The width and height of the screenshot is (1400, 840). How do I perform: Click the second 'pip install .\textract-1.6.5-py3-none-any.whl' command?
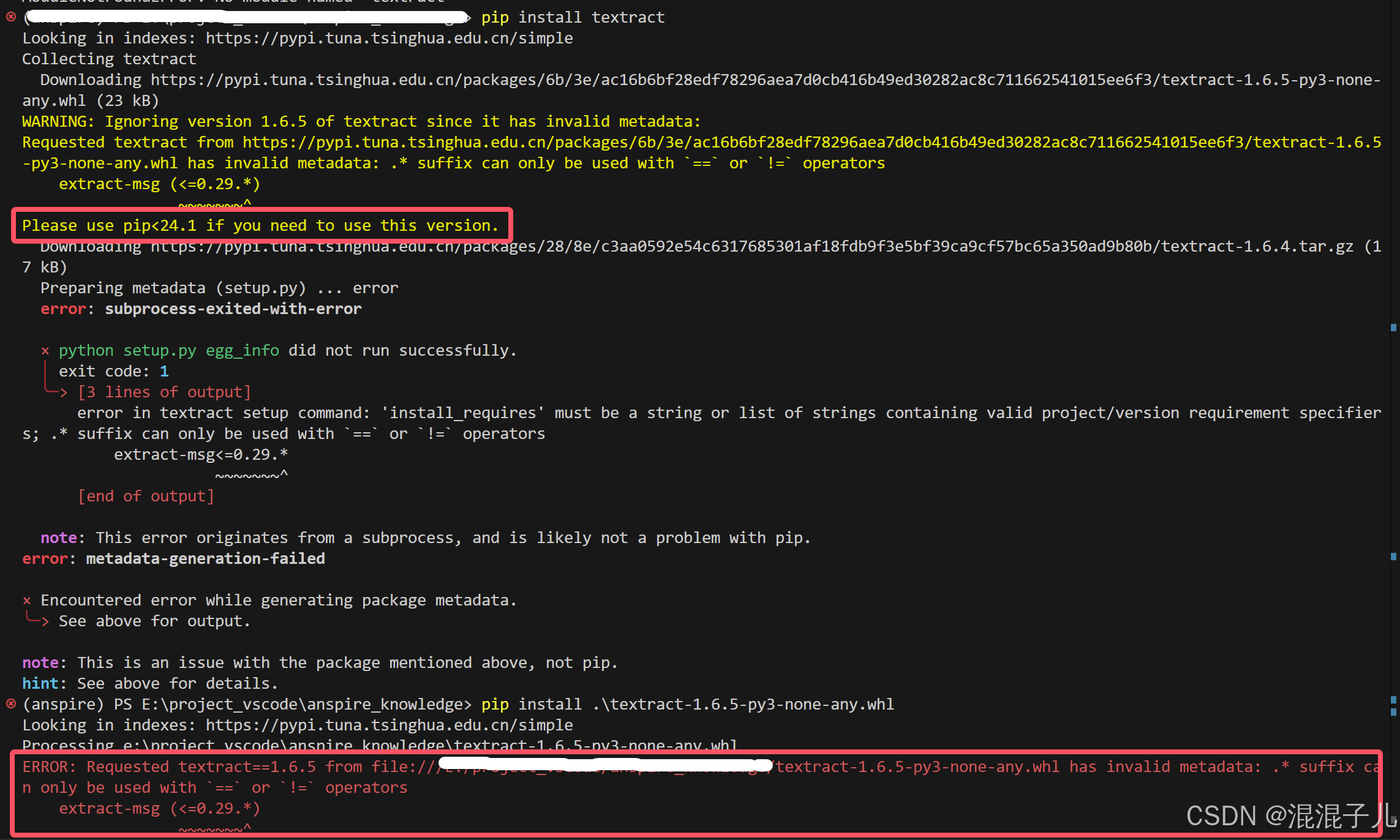686,704
